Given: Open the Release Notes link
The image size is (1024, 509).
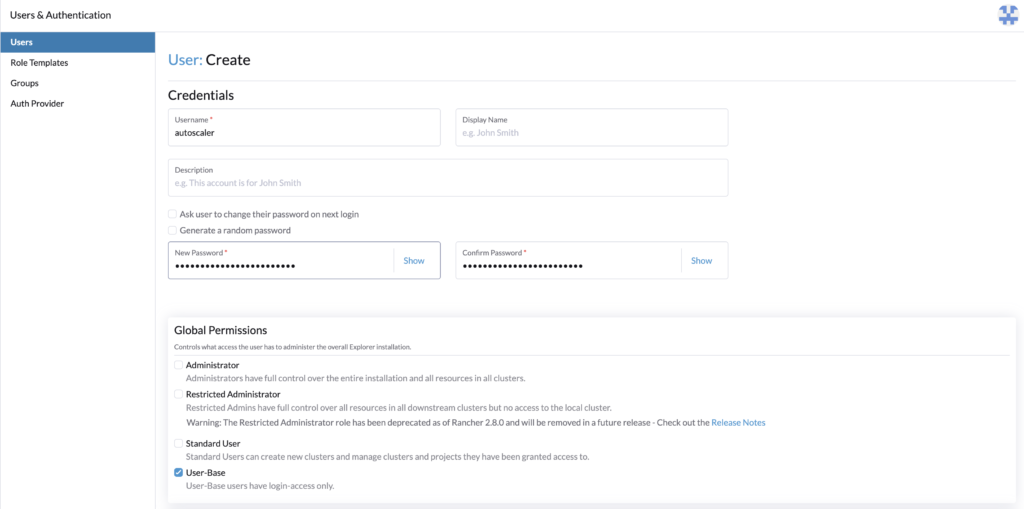Looking at the screenshot, I should point(738,423).
